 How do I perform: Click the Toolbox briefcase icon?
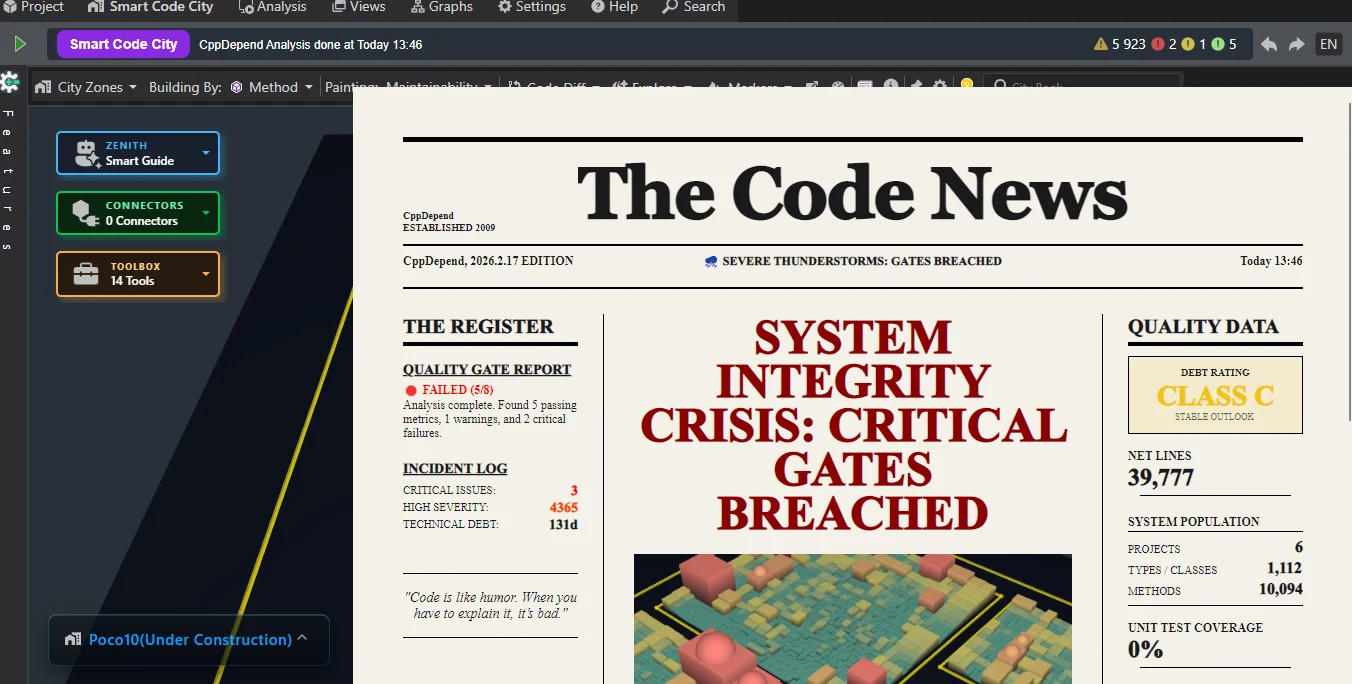coord(86,274)
